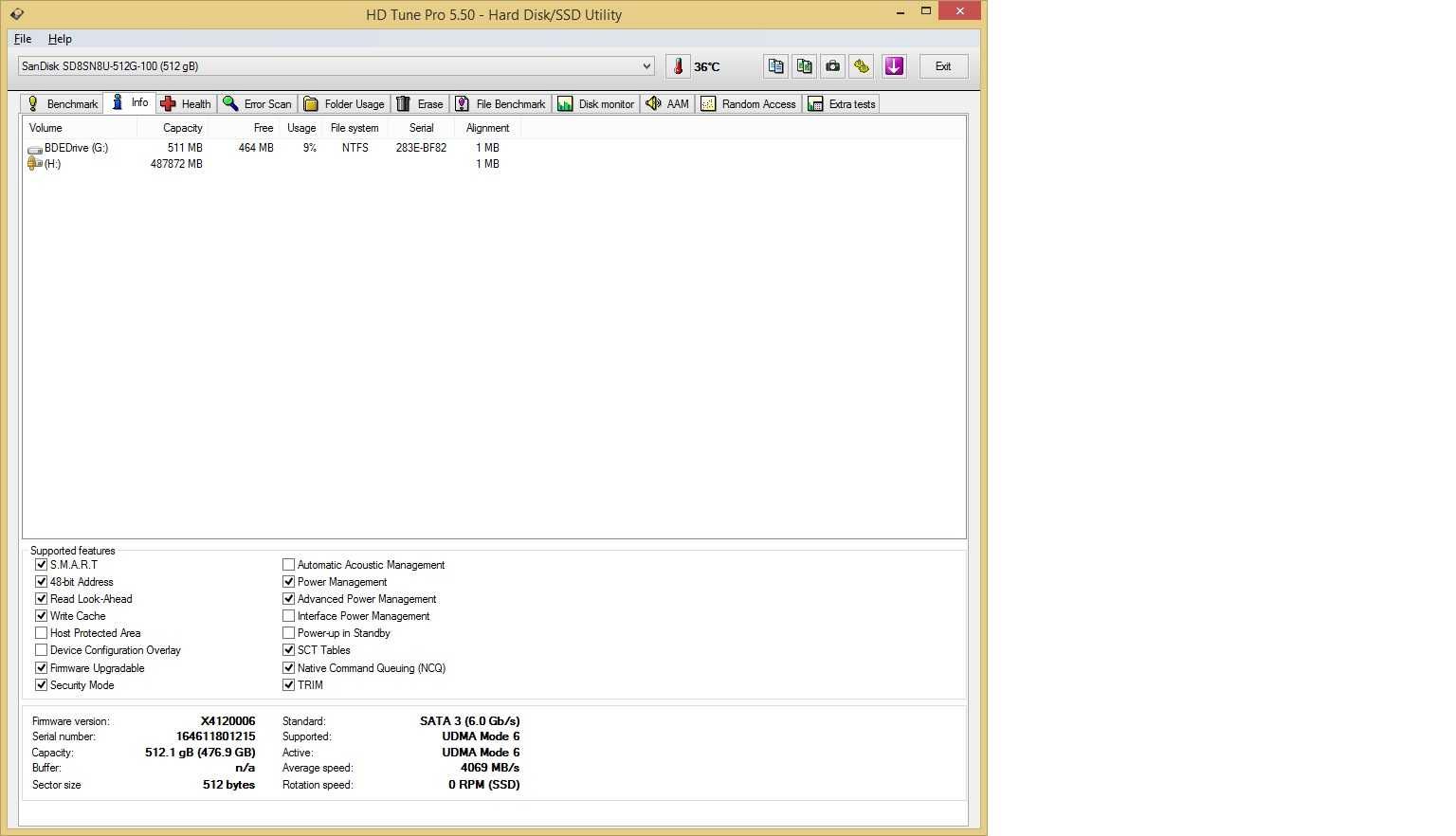The height and width of the screenshot is (836, 1456).
Task: Click the Exit button
Action: [943, 66]
